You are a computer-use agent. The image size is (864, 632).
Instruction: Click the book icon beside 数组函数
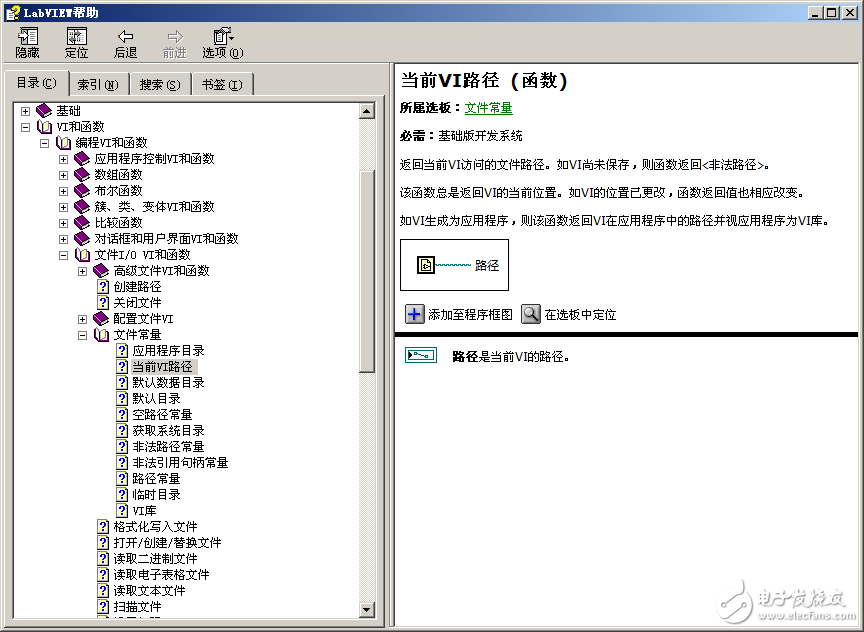[82, 175]
